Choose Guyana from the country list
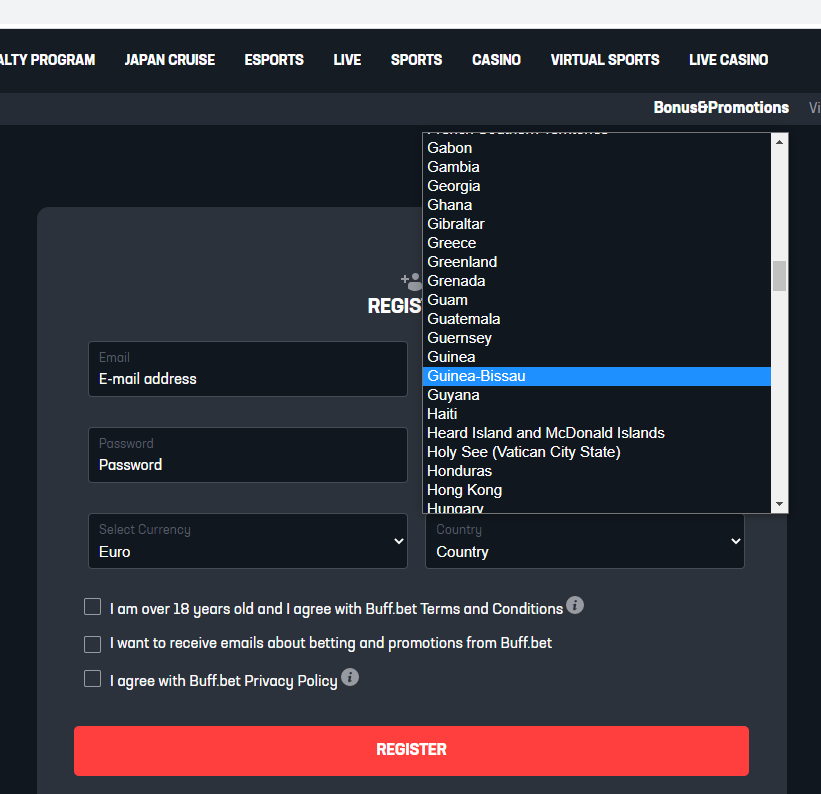 point(596,395)
